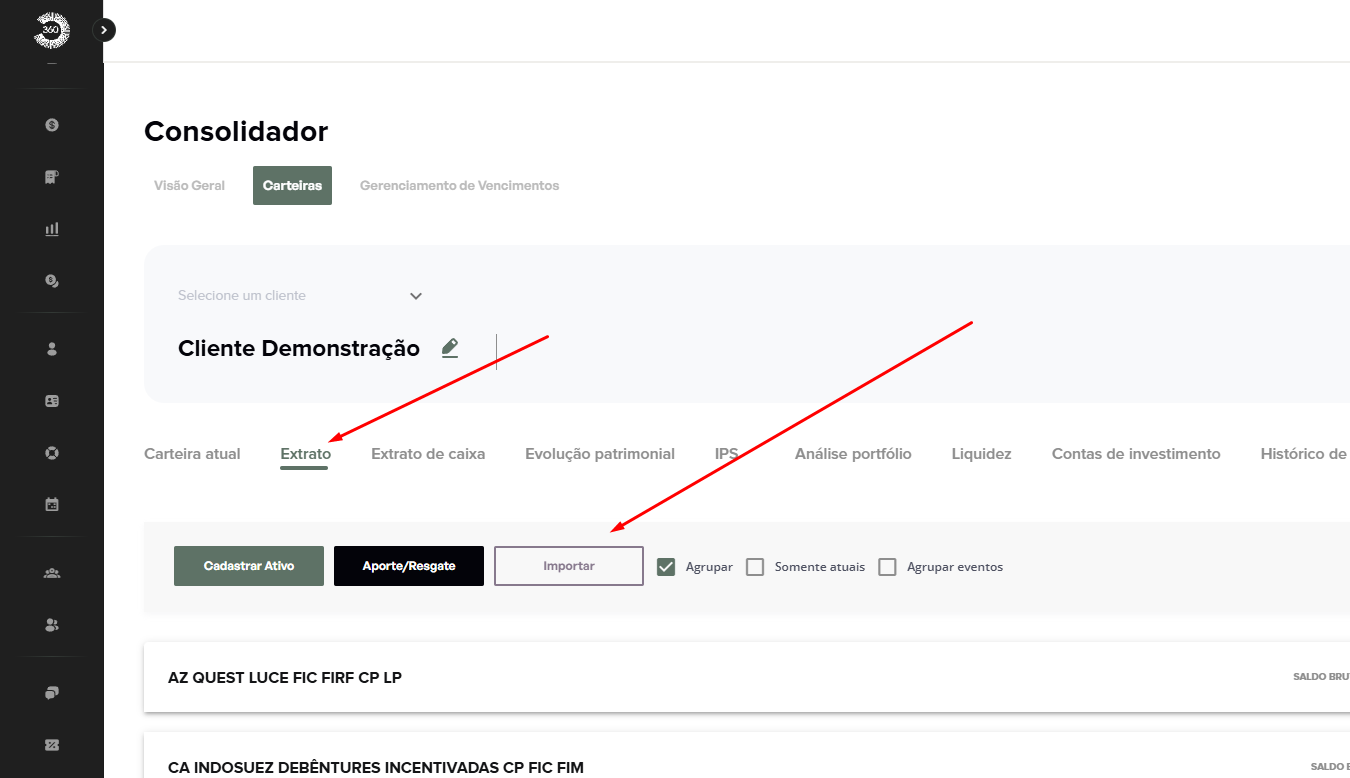Screen dimensions: 1350x778
Task: Open the Extrato de caixa tab
Action: [428, 454]
